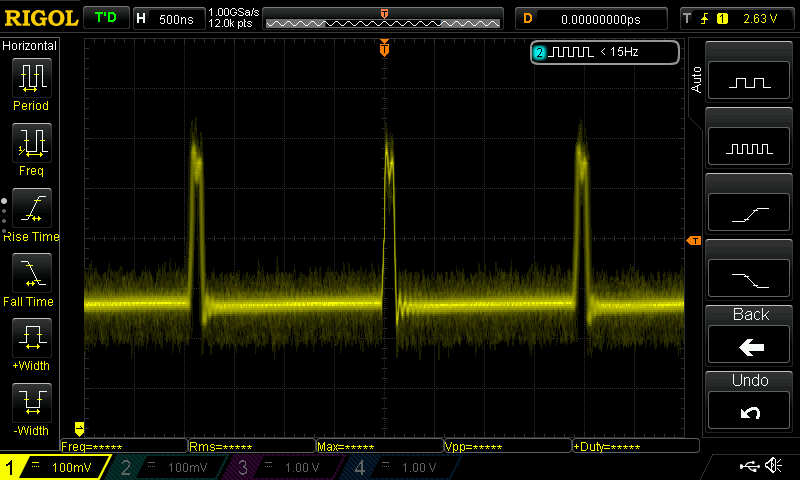The width and height of the screenshot is (800, 480).
Task: Click the falling edge auto option
Action: point(749,279)
